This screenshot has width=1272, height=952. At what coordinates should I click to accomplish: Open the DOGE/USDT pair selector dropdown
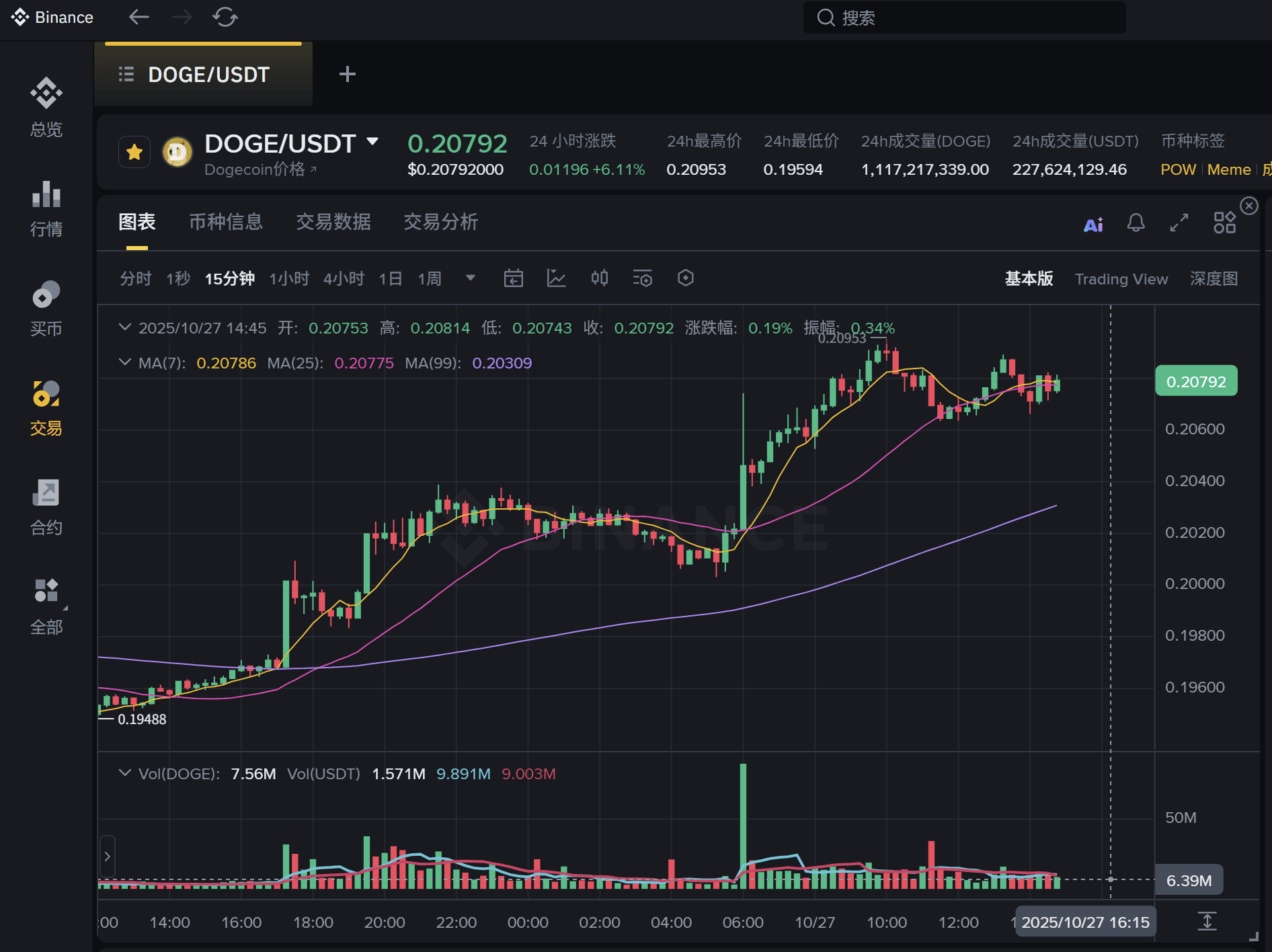[x=372, y=141]
